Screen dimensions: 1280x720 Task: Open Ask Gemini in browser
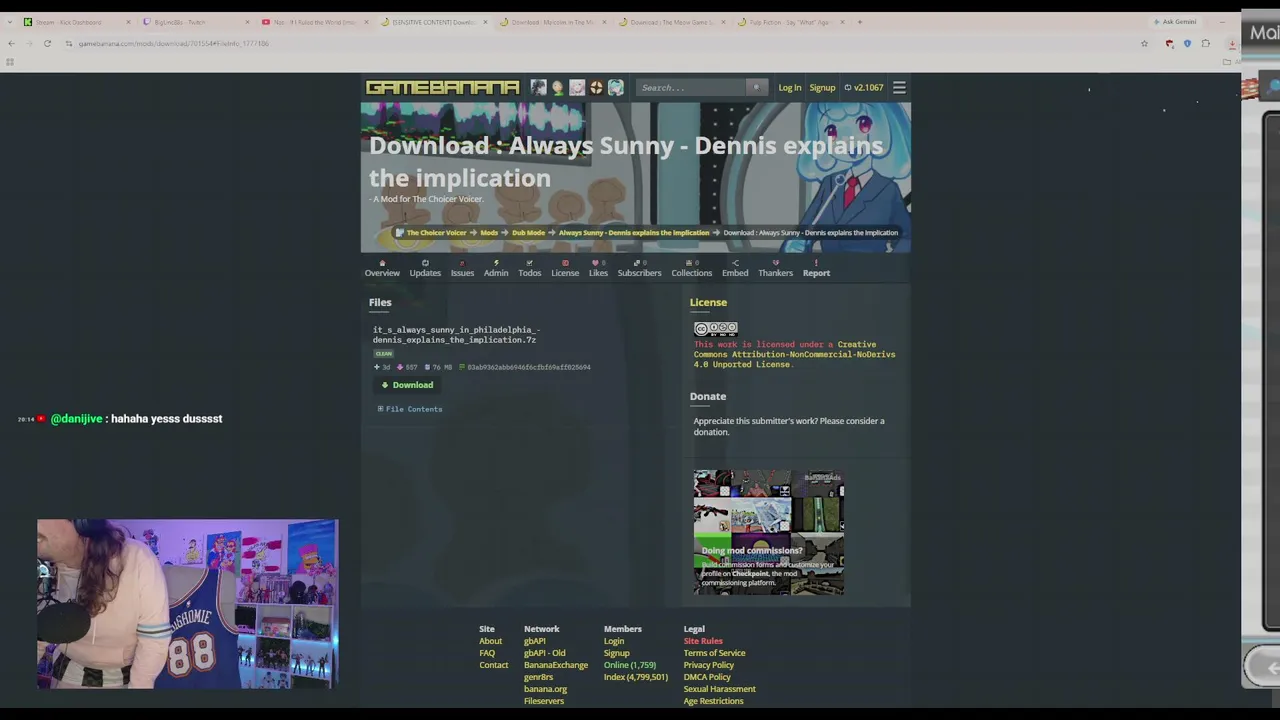1175,22
